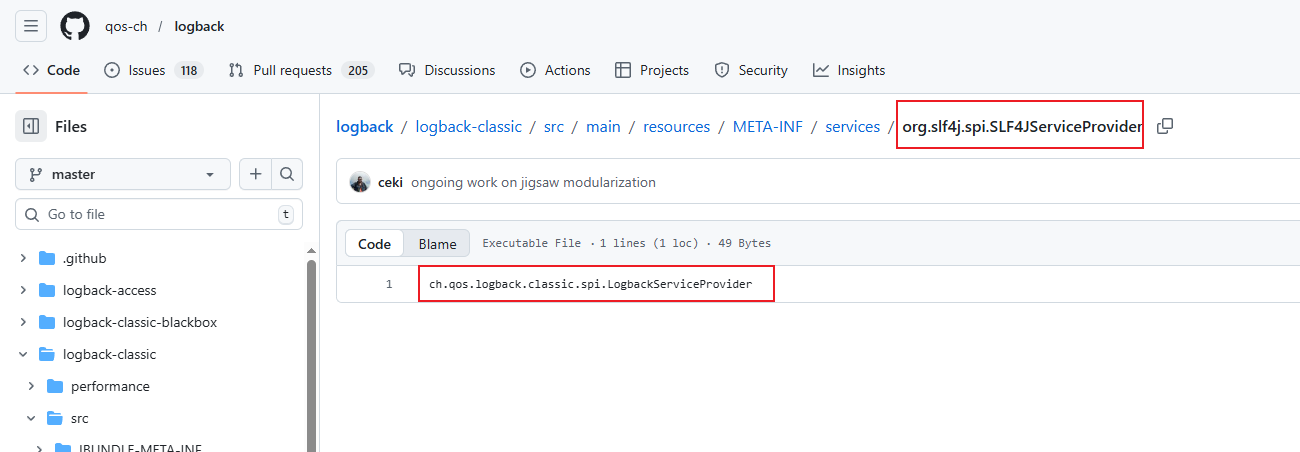Screen dimensions: 1300x452
Task: Expand the performance folder chevron
Action: (32, 386)
